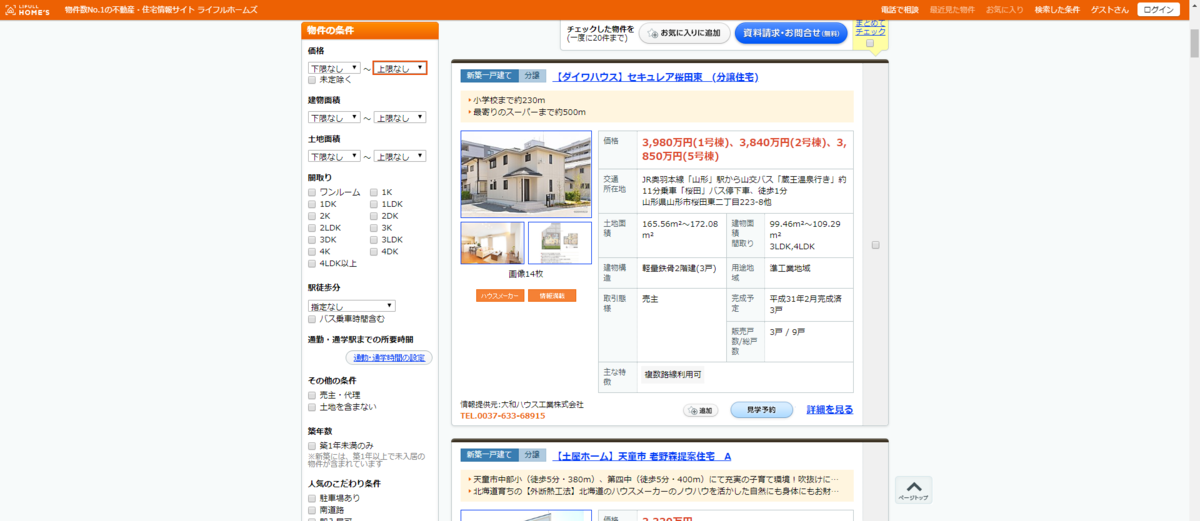Open 最近見た物件 in header

(952, 9)
